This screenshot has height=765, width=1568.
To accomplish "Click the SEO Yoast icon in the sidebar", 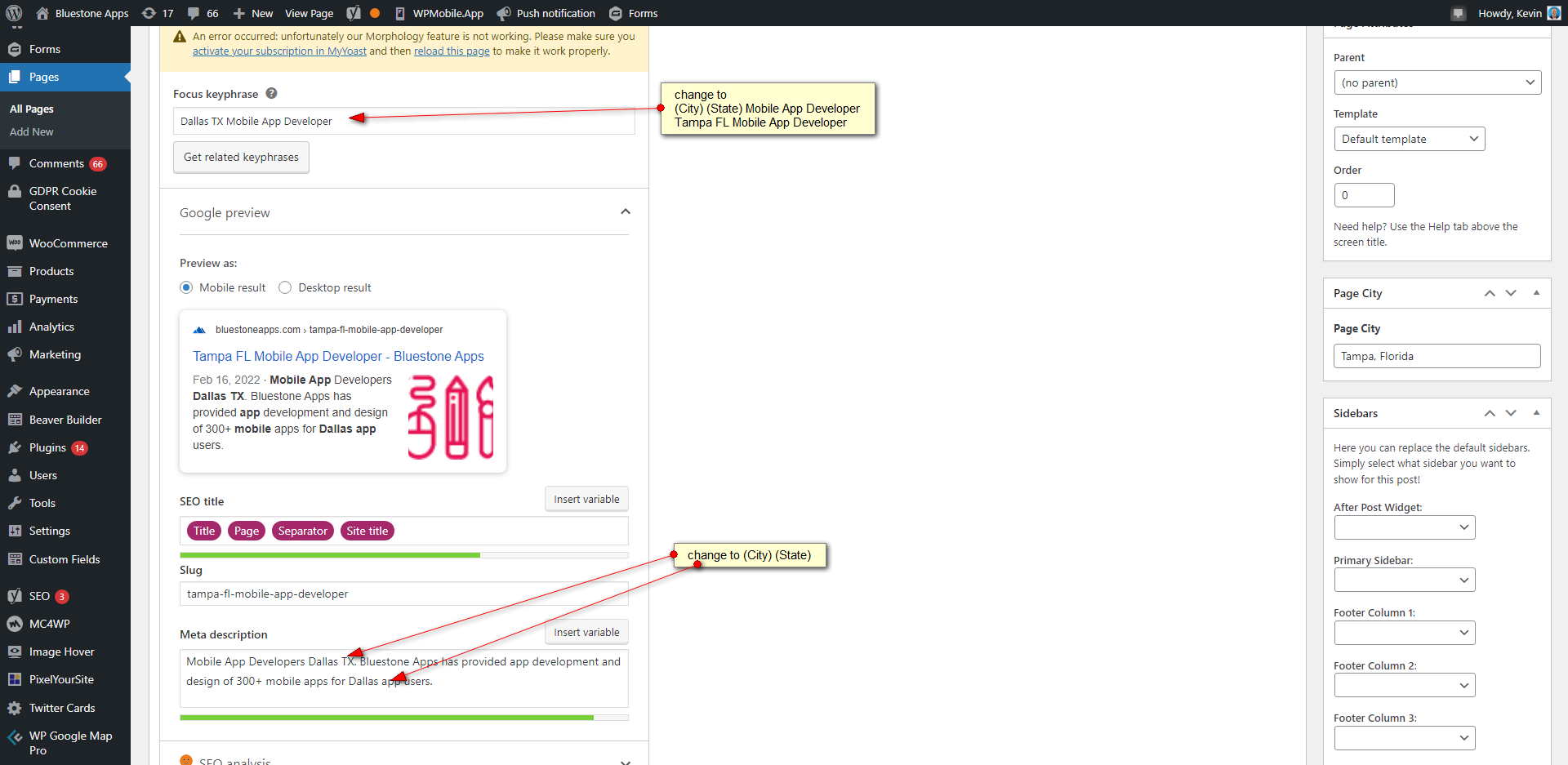I will tap(15, 596).
